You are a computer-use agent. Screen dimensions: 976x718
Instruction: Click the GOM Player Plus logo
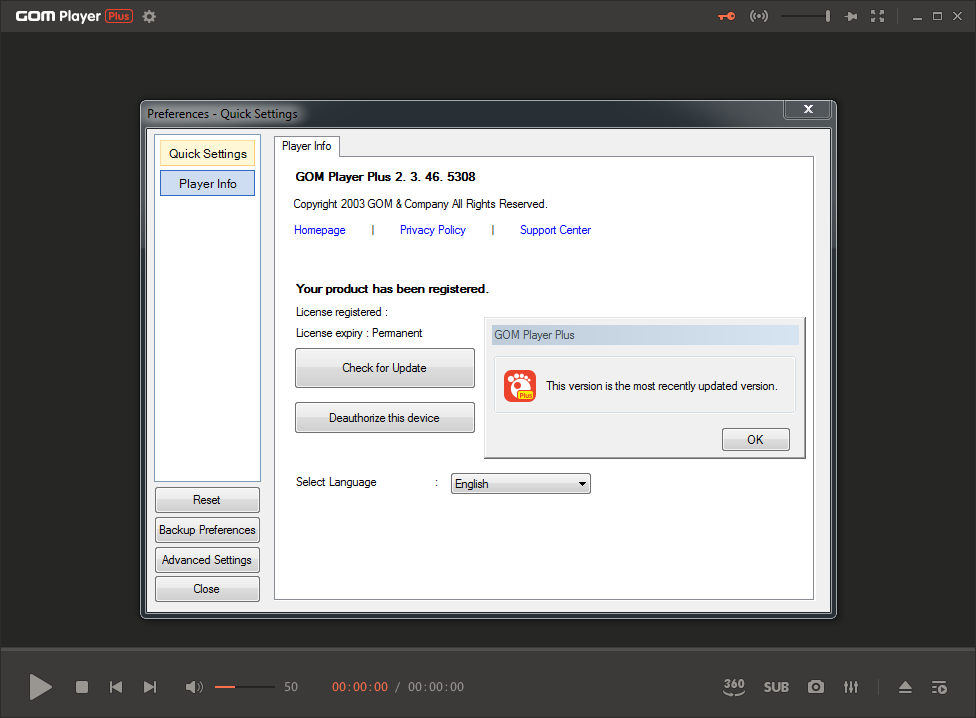pos(74,16)
